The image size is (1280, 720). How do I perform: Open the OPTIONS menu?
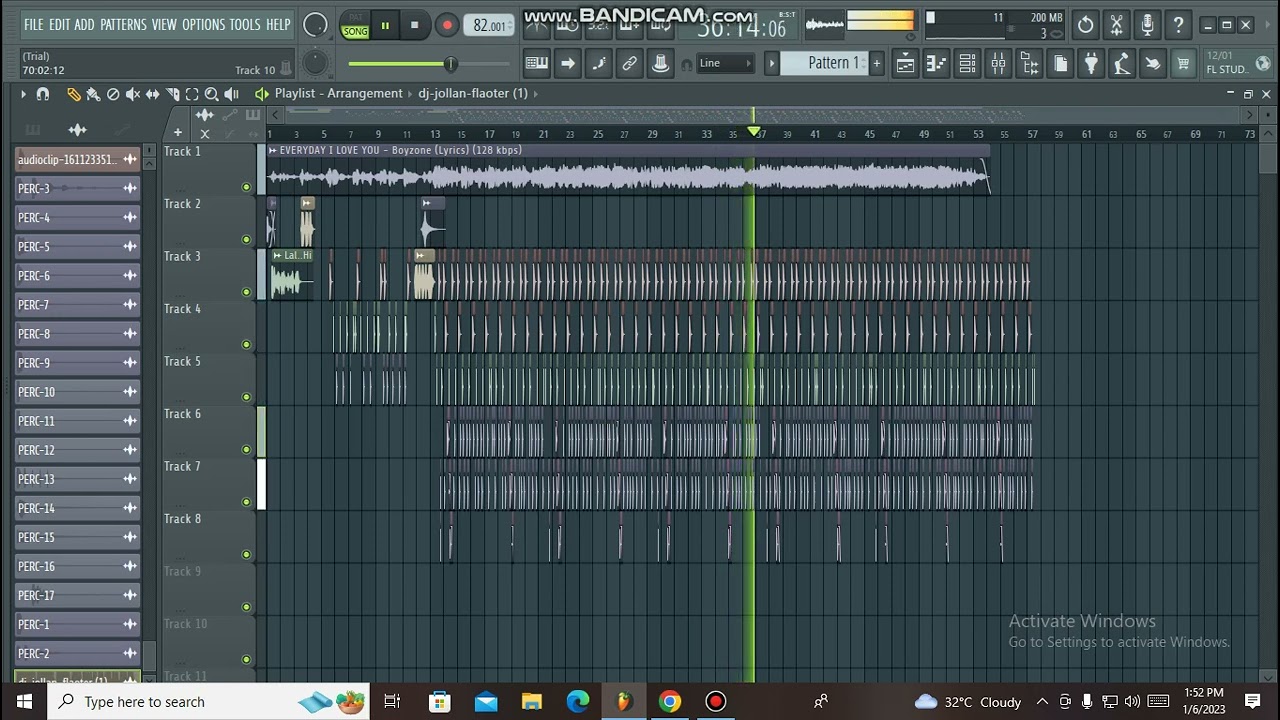click(203, 24)
